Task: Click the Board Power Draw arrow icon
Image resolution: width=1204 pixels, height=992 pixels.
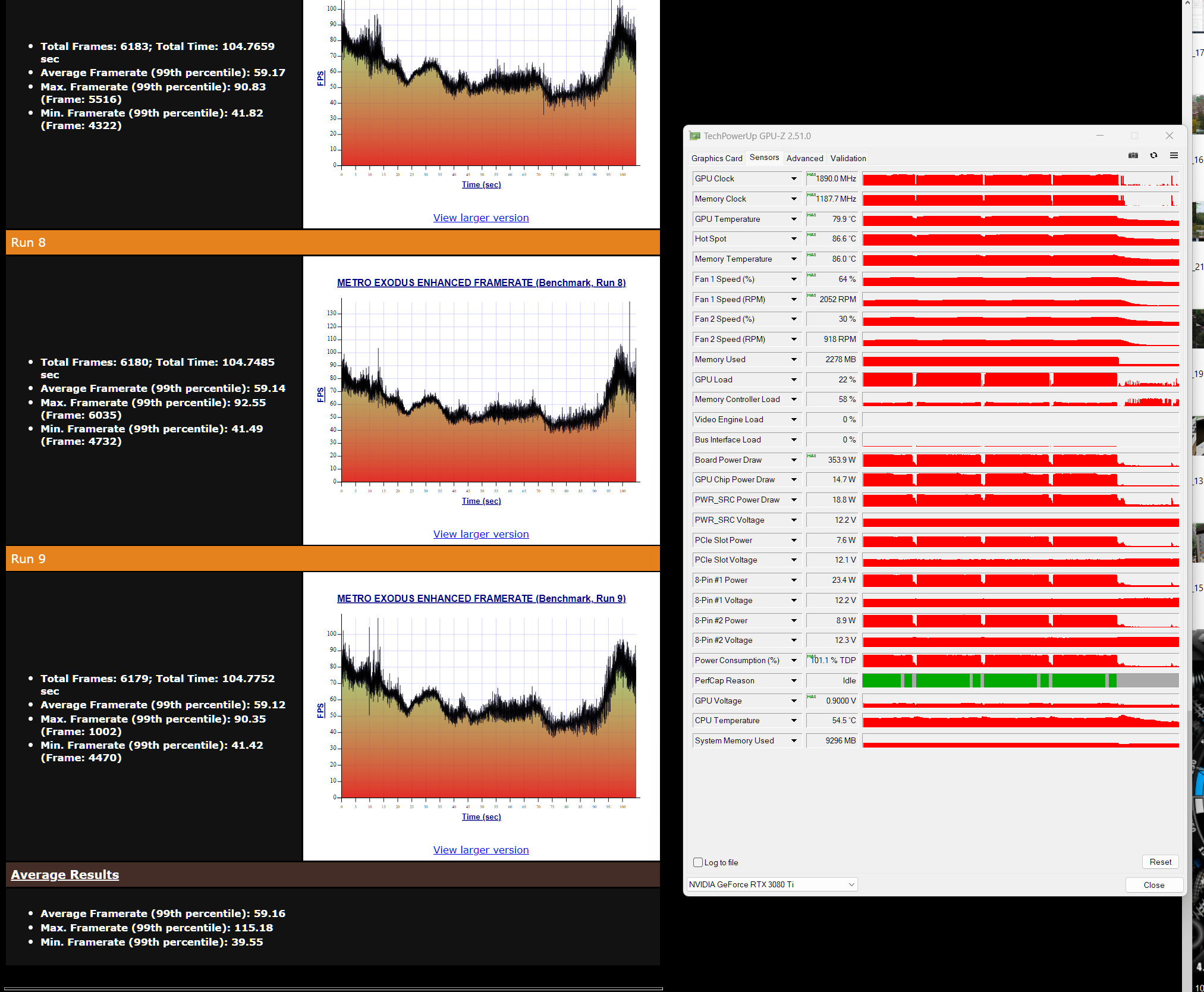Action: [794, 460]
